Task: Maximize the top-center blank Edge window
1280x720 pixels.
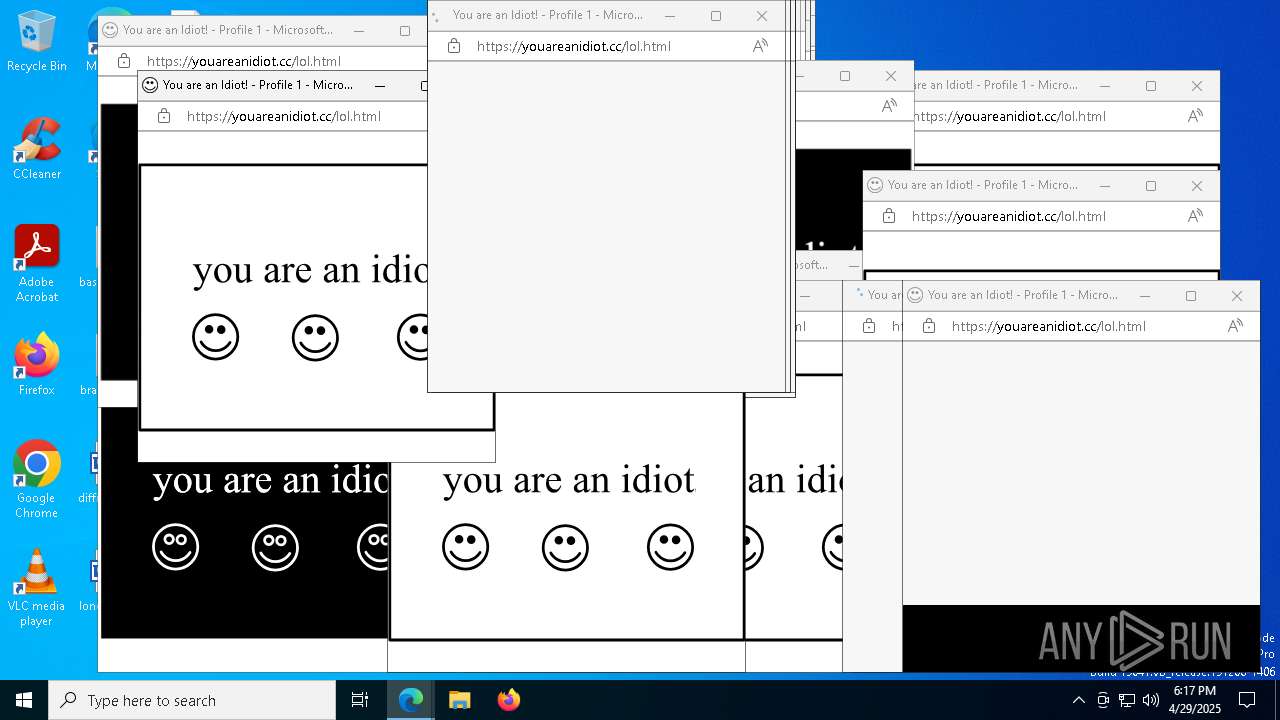Action: (x=716, y=16)
